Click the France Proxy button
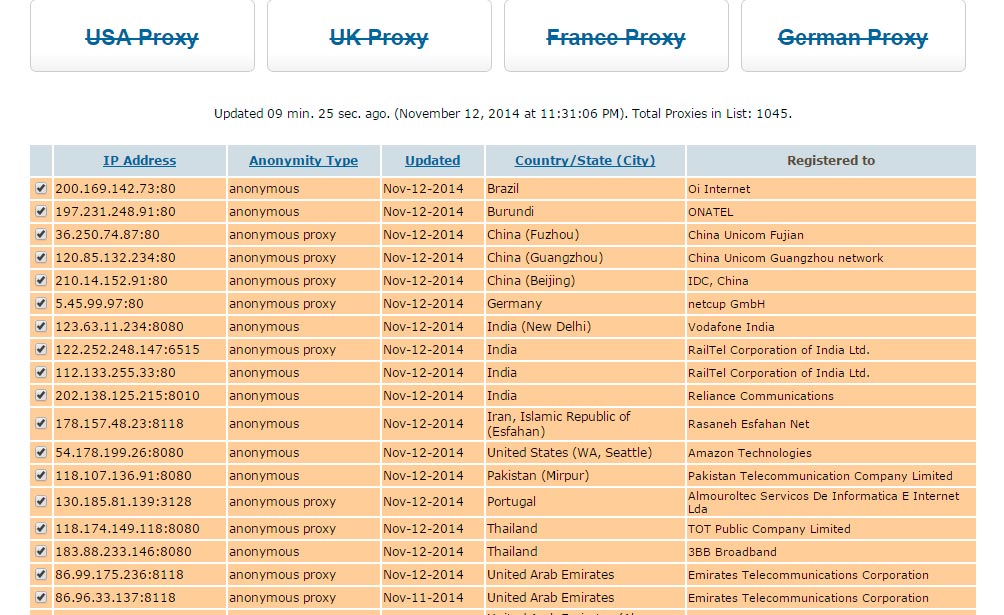The width and height of the screenshot is (1004, 615). [x=616, y=36]
